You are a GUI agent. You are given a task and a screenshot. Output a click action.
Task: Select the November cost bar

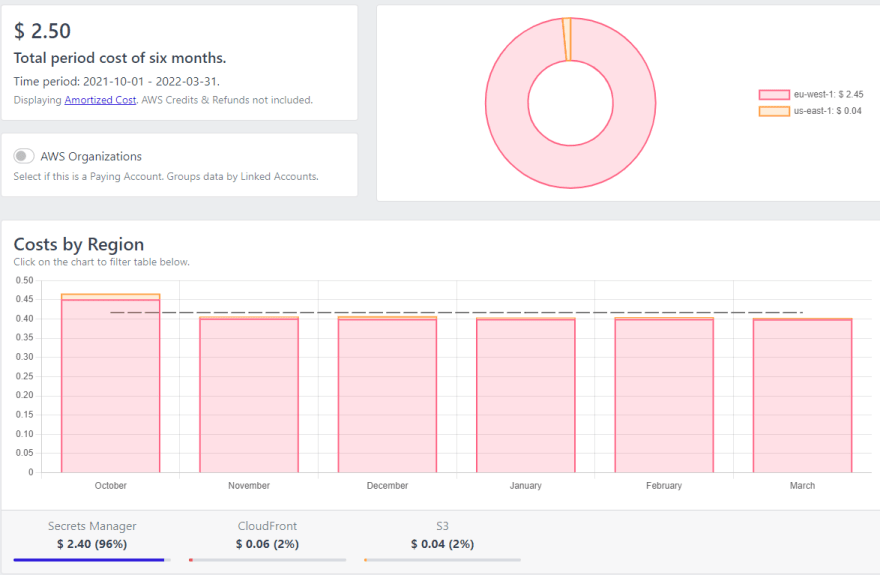pos(249,395)
